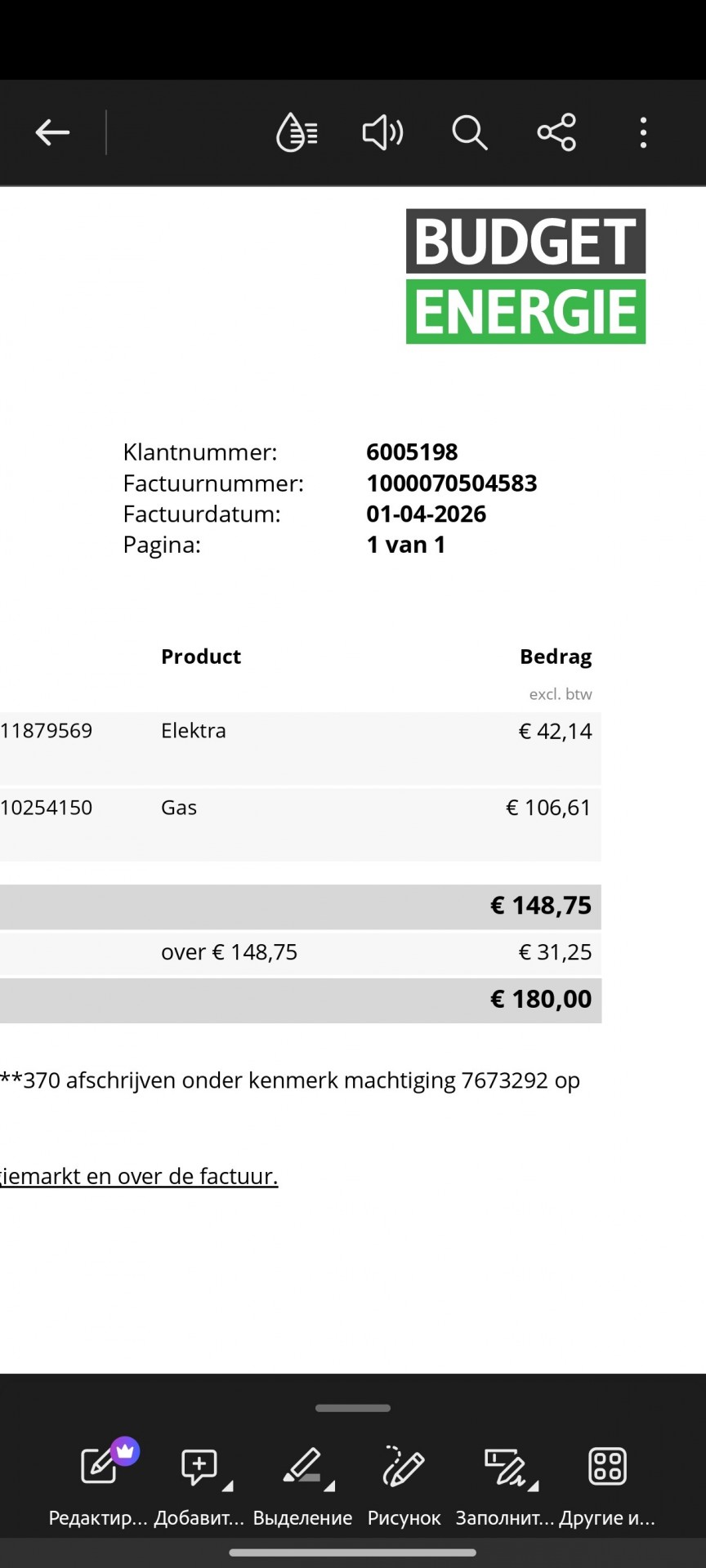This screenshot has height=1568, width=706.
Task: Choose the Выделение highlight tool
Action: [302, 1481]
